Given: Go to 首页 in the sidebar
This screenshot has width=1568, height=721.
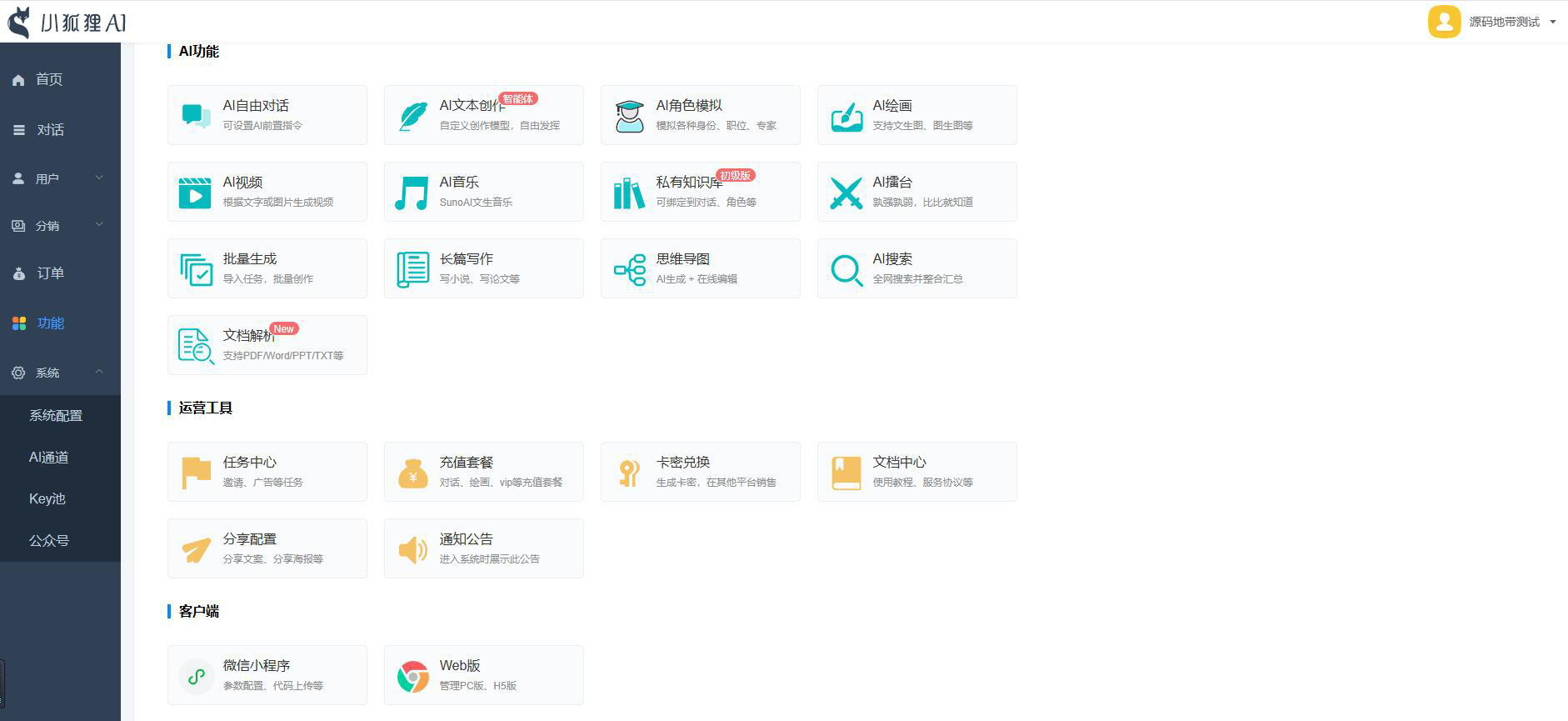Looking at the screenshot, I should [x=49, y=79].
